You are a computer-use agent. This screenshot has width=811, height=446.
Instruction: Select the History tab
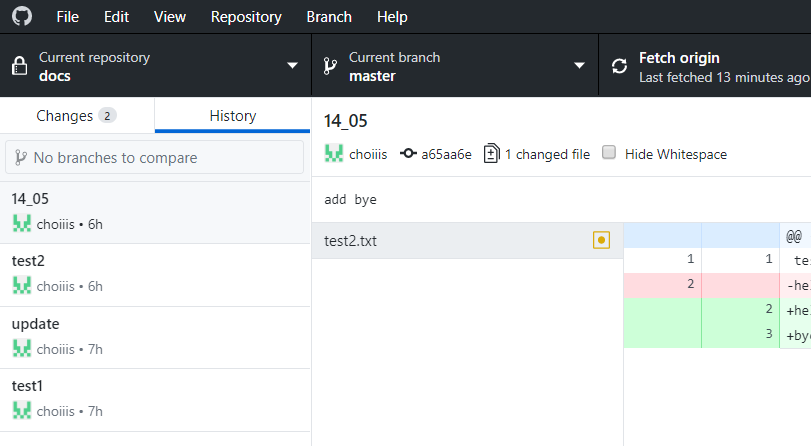tap(232, 116)
